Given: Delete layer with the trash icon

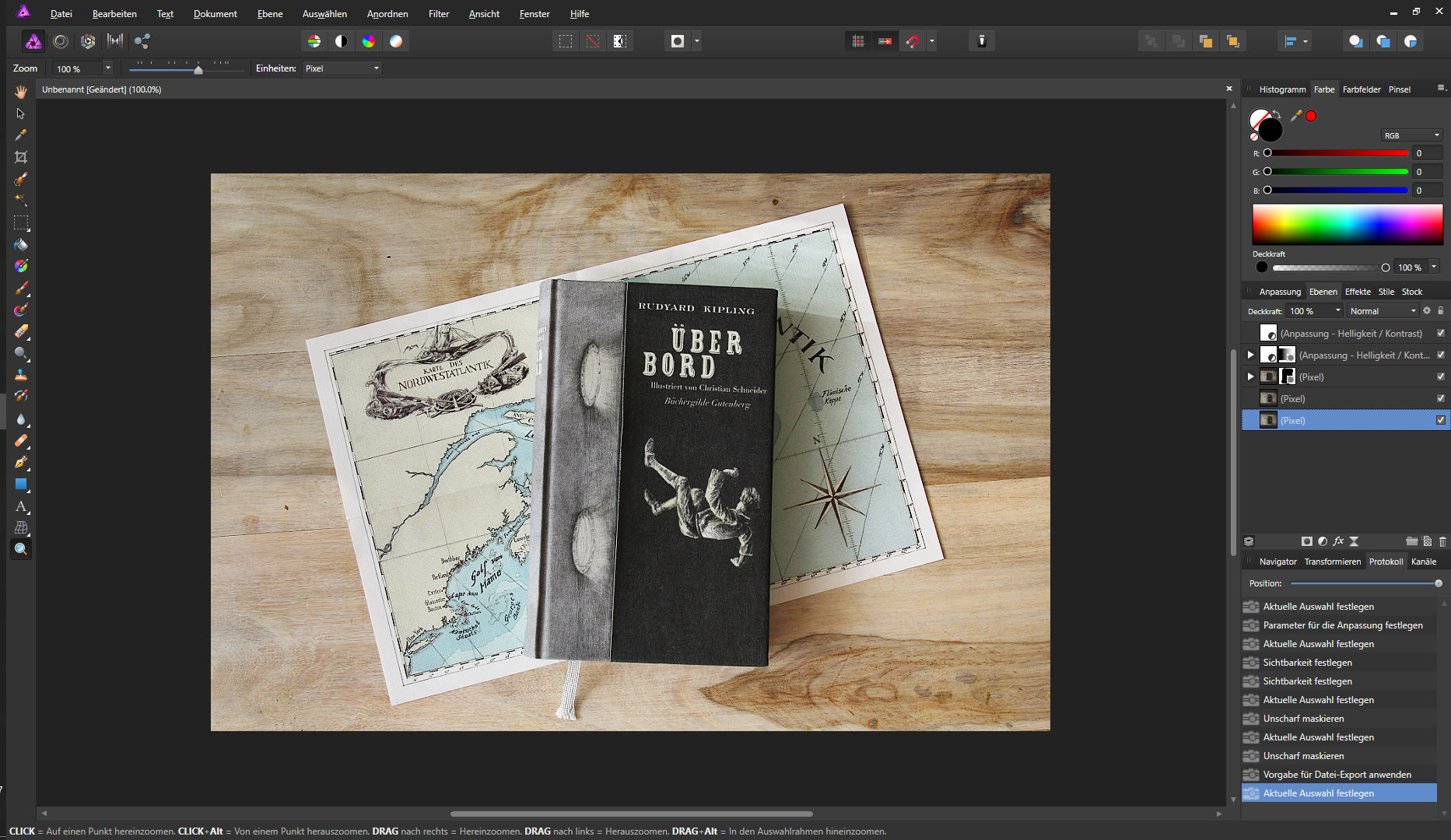Looking at the screenshot, I should click(1442, 541).
